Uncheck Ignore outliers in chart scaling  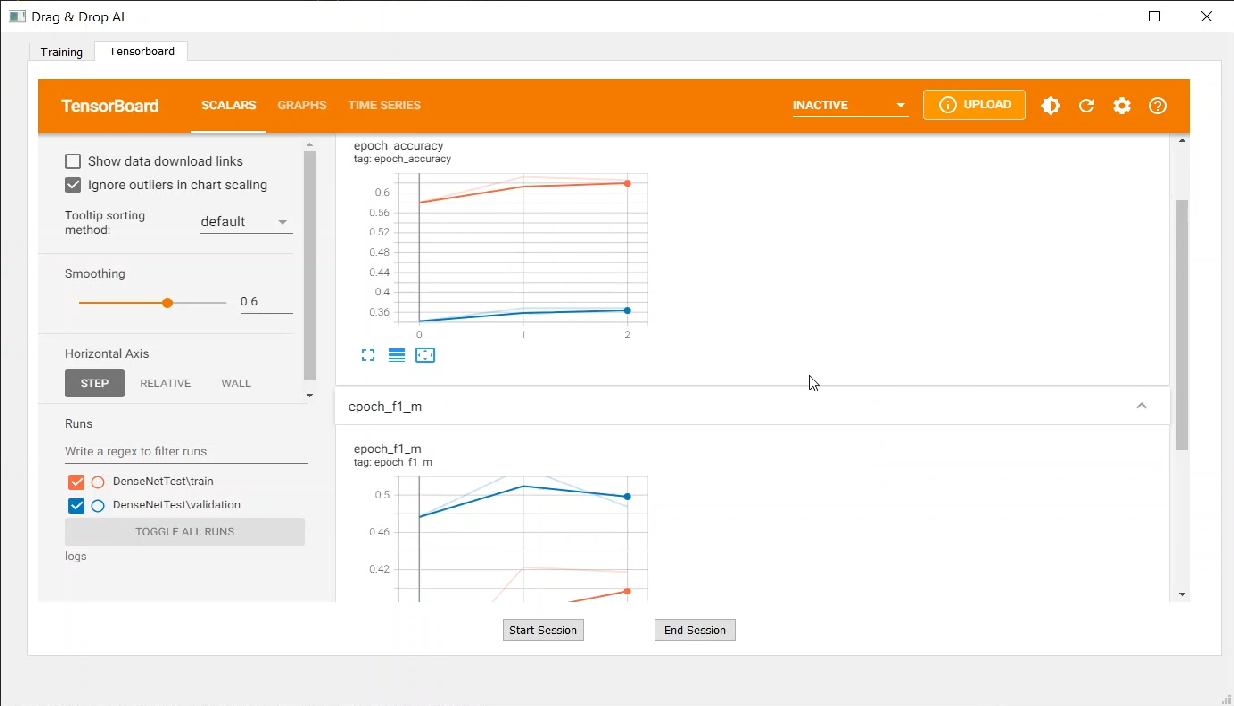point(73,185)
